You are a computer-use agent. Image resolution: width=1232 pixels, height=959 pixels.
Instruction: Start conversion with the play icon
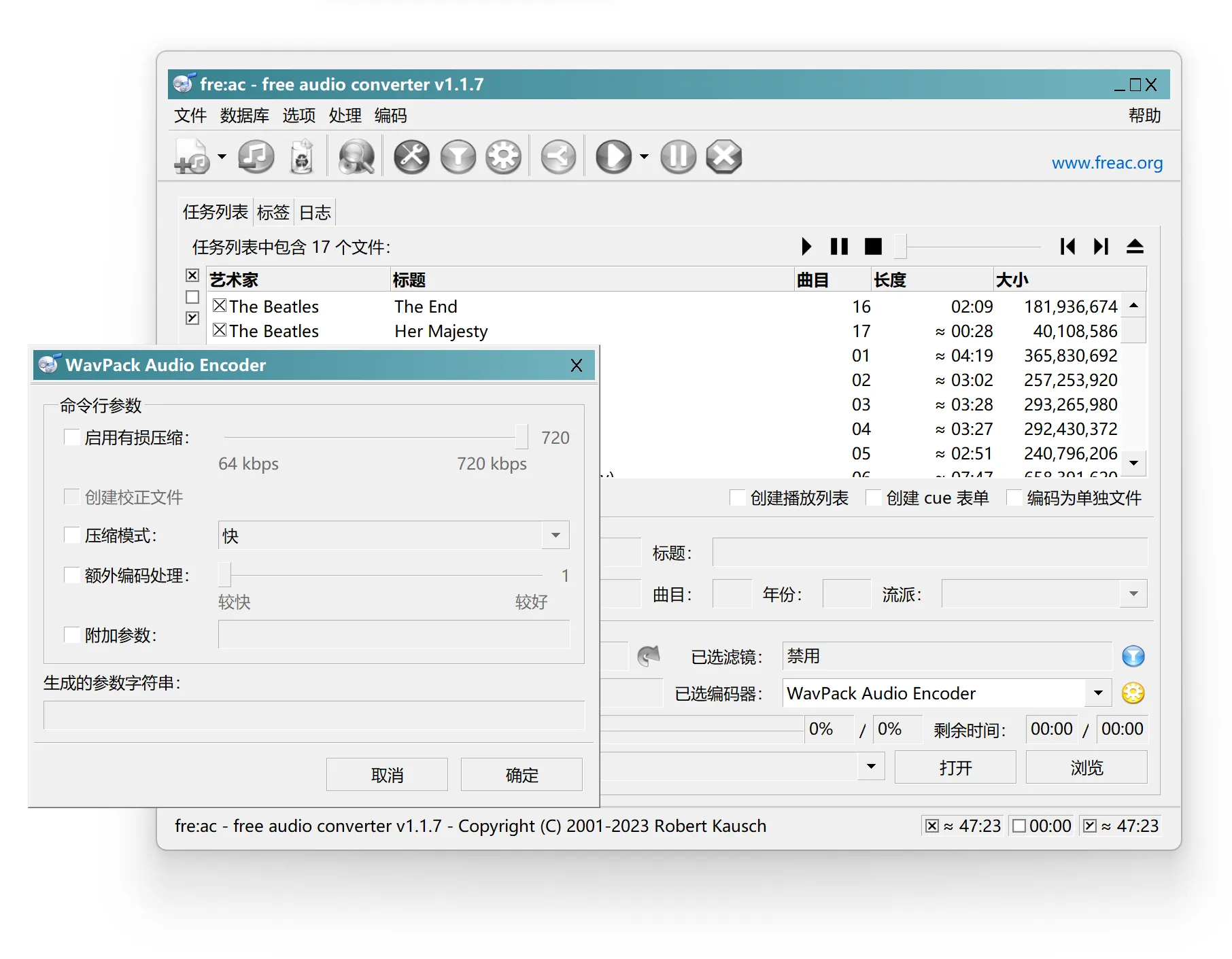(x=615, y=156)
